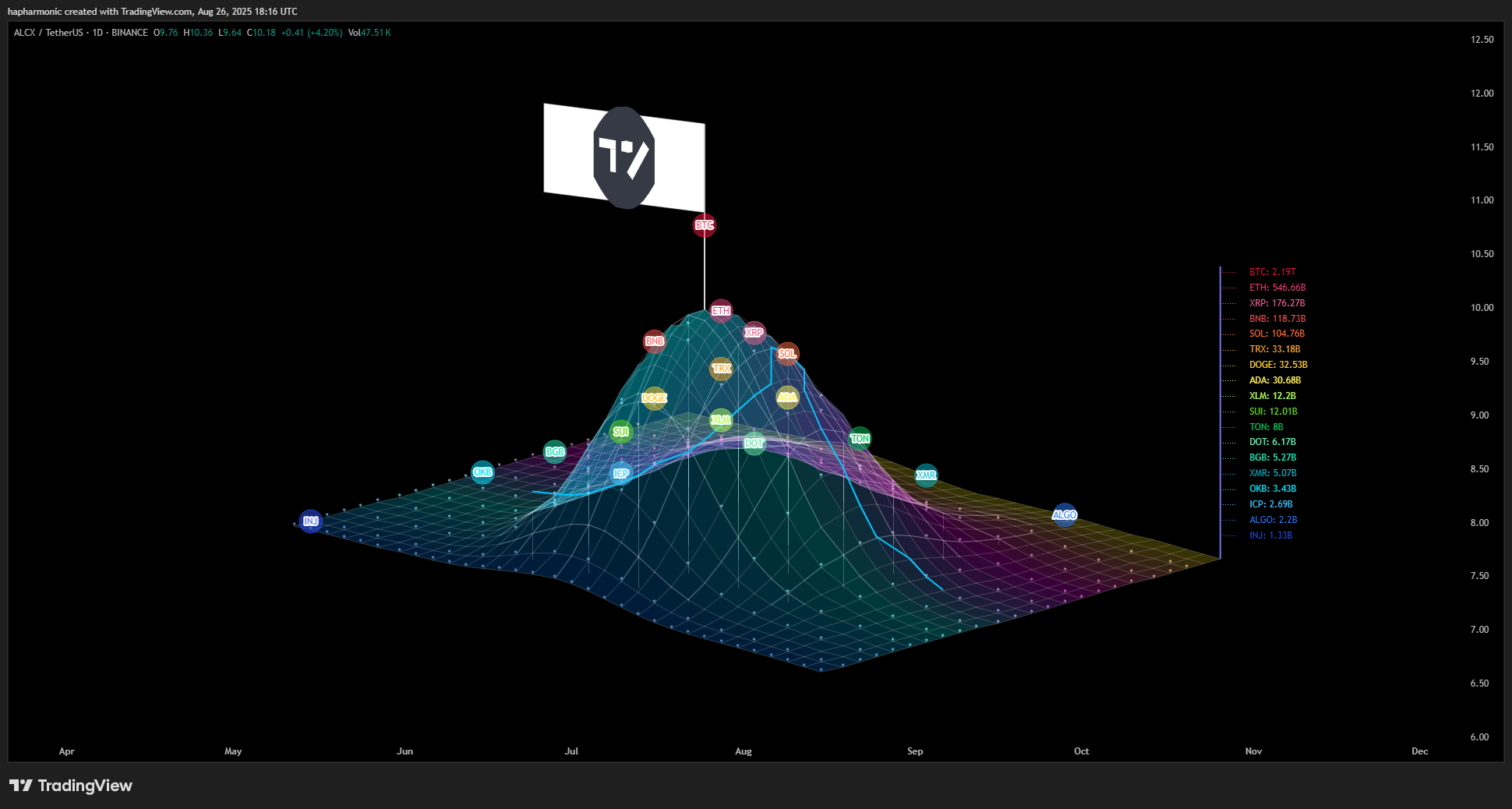Click the SUI coin marker
This screenshot has height=809, width=1512.
[x=621, y=432]
